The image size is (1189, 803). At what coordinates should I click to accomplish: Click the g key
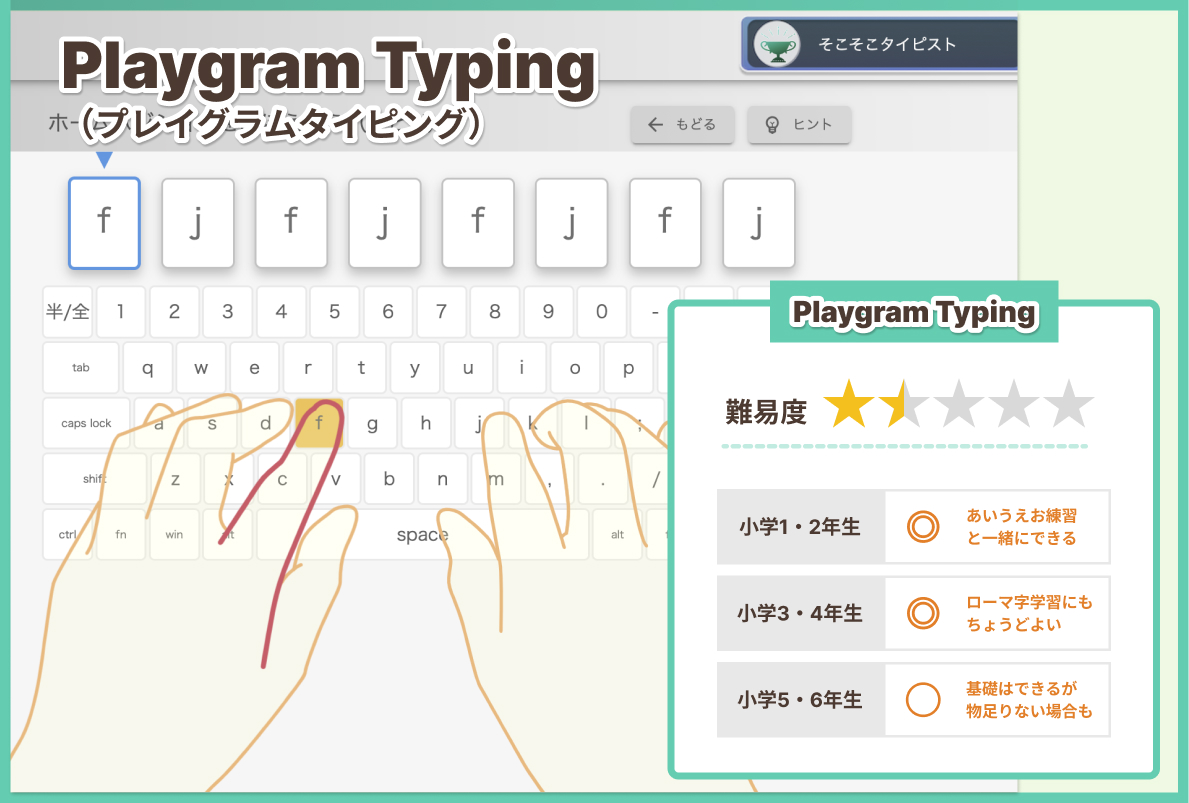[372, 423]
